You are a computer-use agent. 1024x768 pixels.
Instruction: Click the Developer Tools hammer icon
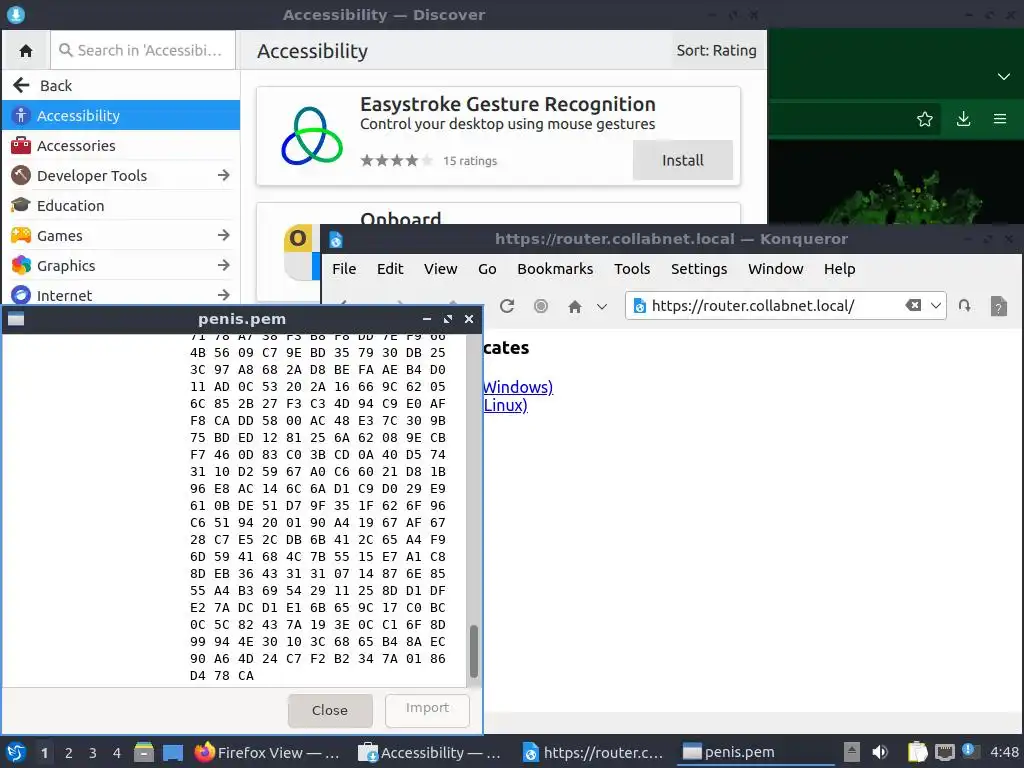(21, 175)
